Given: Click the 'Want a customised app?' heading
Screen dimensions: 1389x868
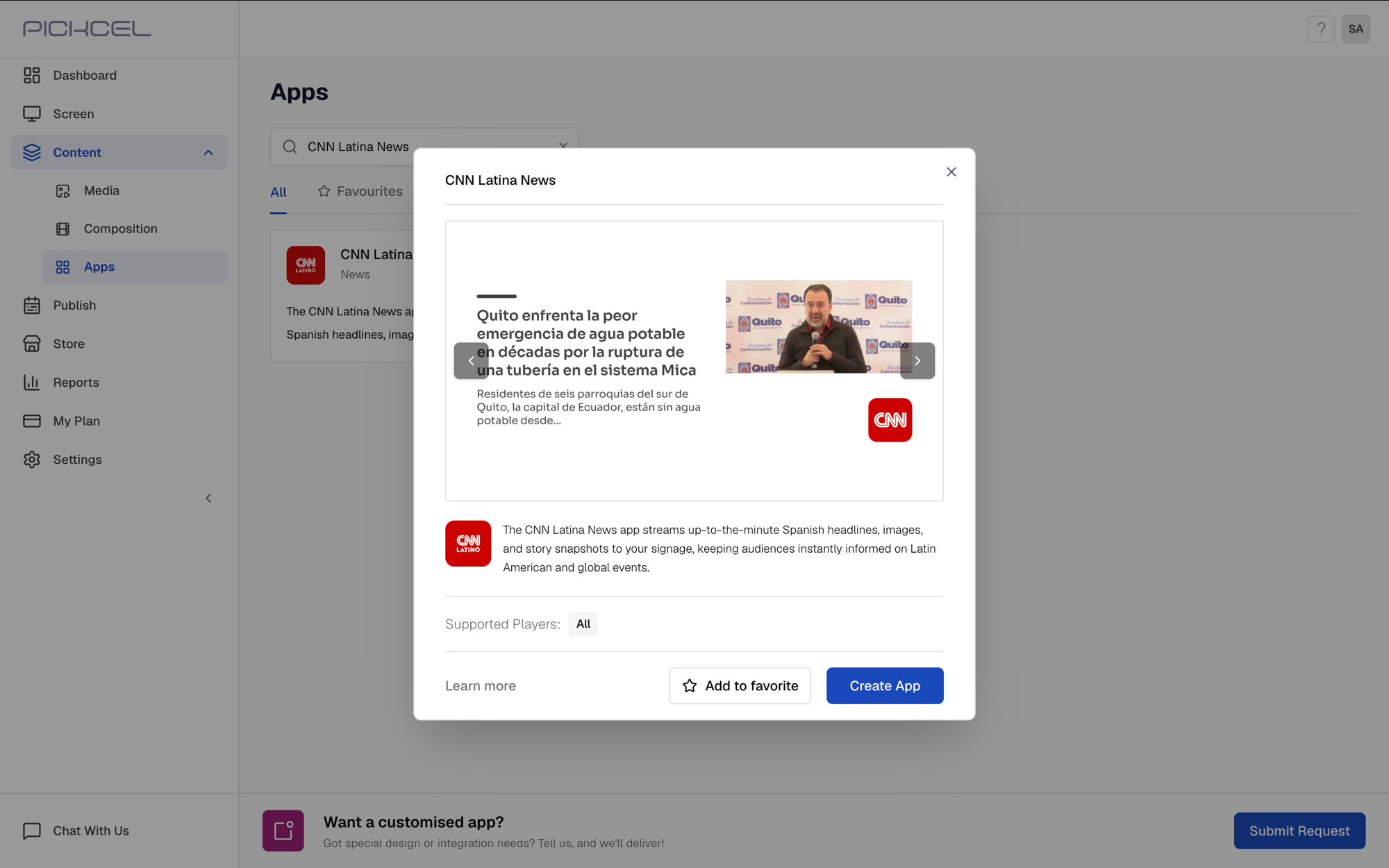Looking at the screenshot, I should coord(414,822).
